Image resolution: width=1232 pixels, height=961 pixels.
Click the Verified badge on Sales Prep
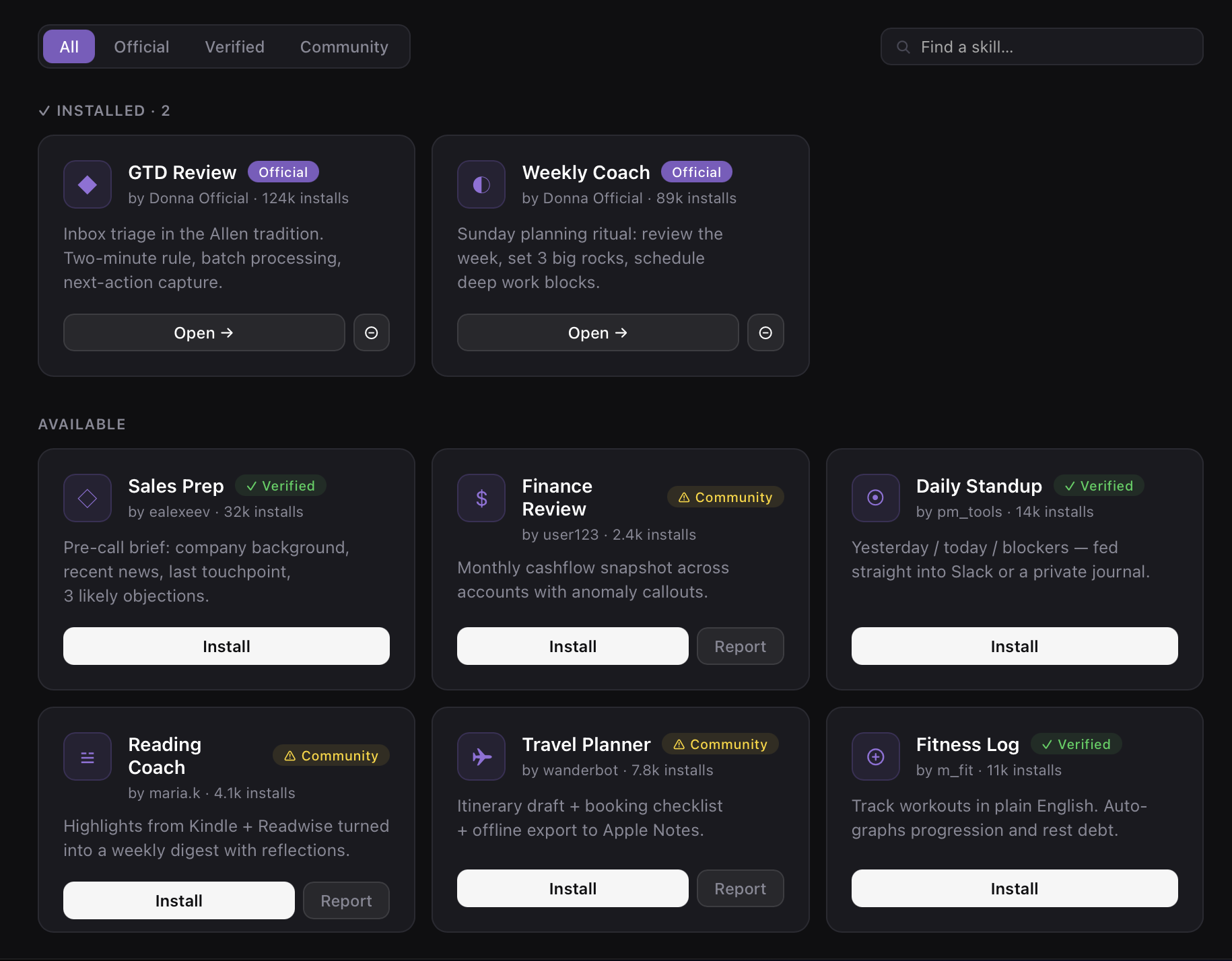click(x=281, y=486)
